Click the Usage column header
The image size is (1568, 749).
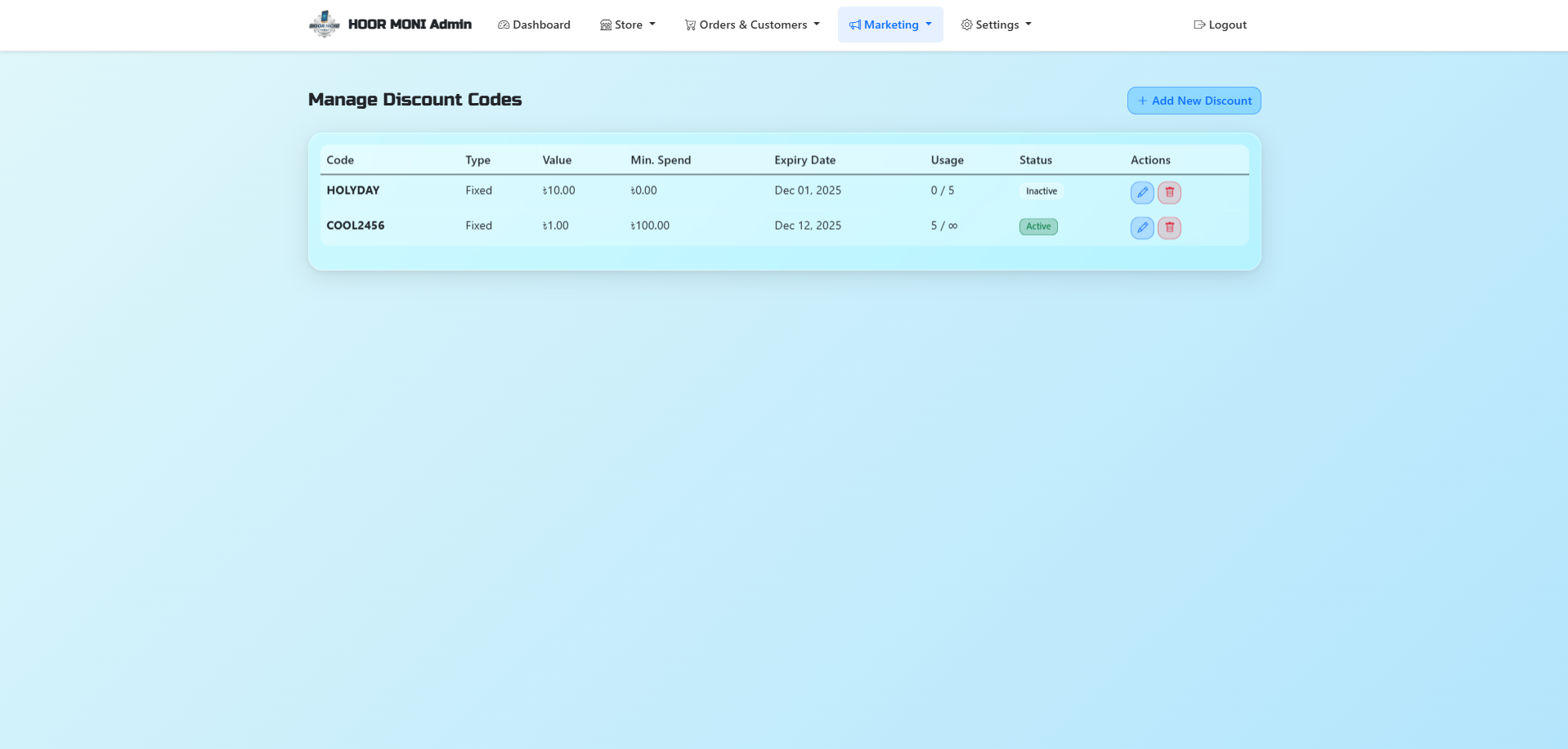click(x=947, y=160)
